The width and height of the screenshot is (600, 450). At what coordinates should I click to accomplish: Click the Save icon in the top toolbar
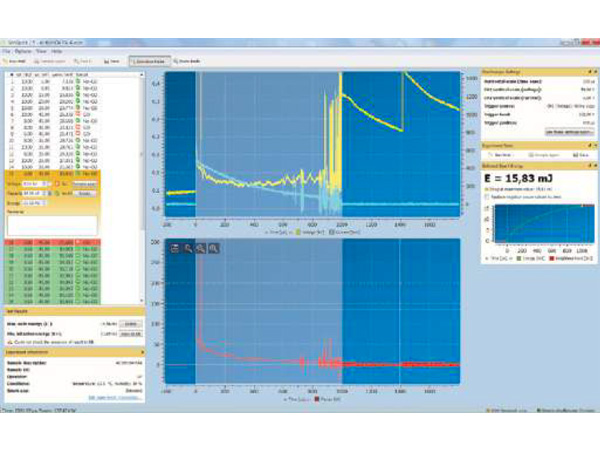113,60
